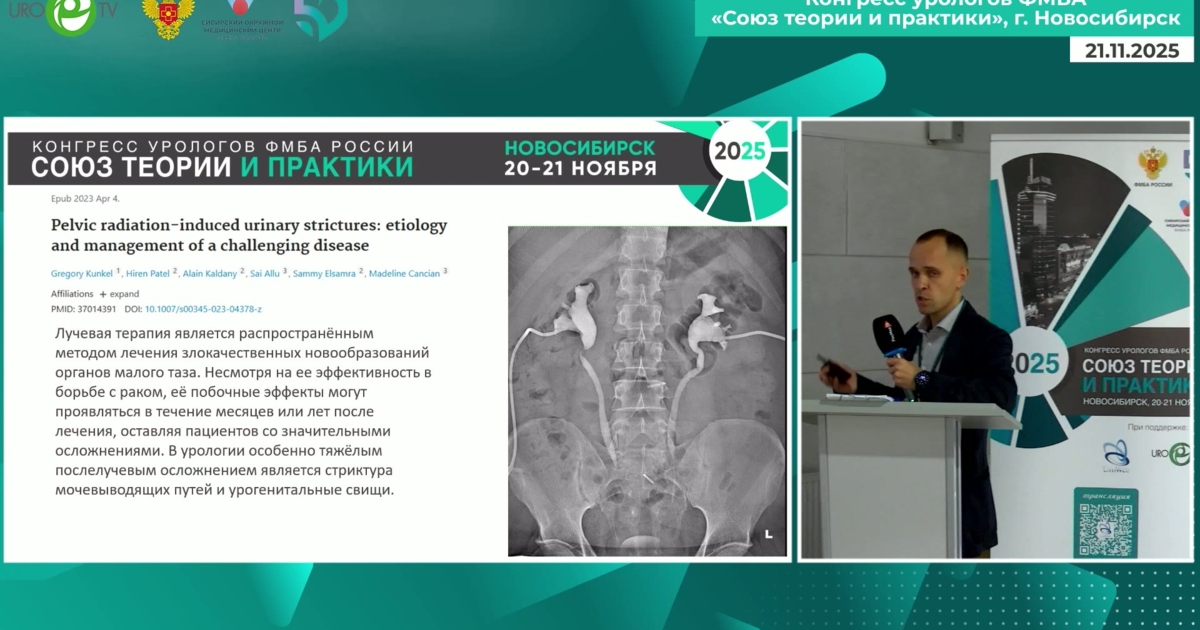The height and width of the screenshot is (630, 1200).
Task: Click the circular 2025 badge on the slide
Action: (737, 153)
